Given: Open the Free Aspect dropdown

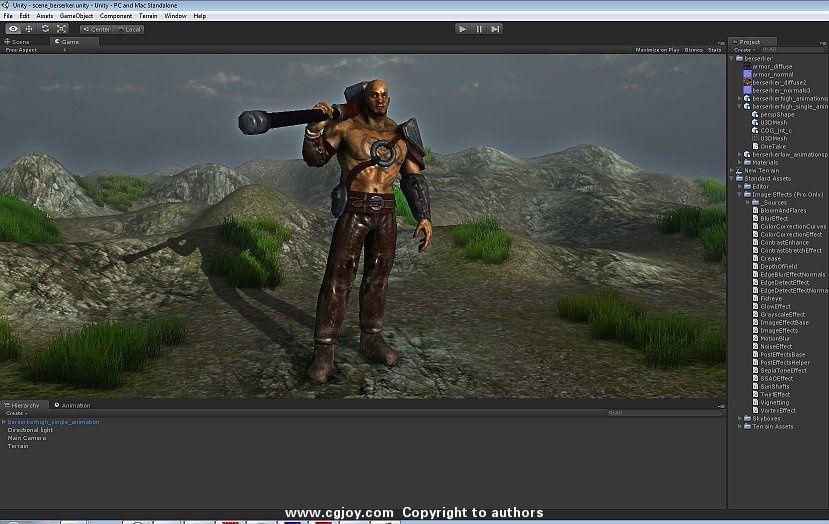Looking at the screenshot, I should [x=22, y=49].
